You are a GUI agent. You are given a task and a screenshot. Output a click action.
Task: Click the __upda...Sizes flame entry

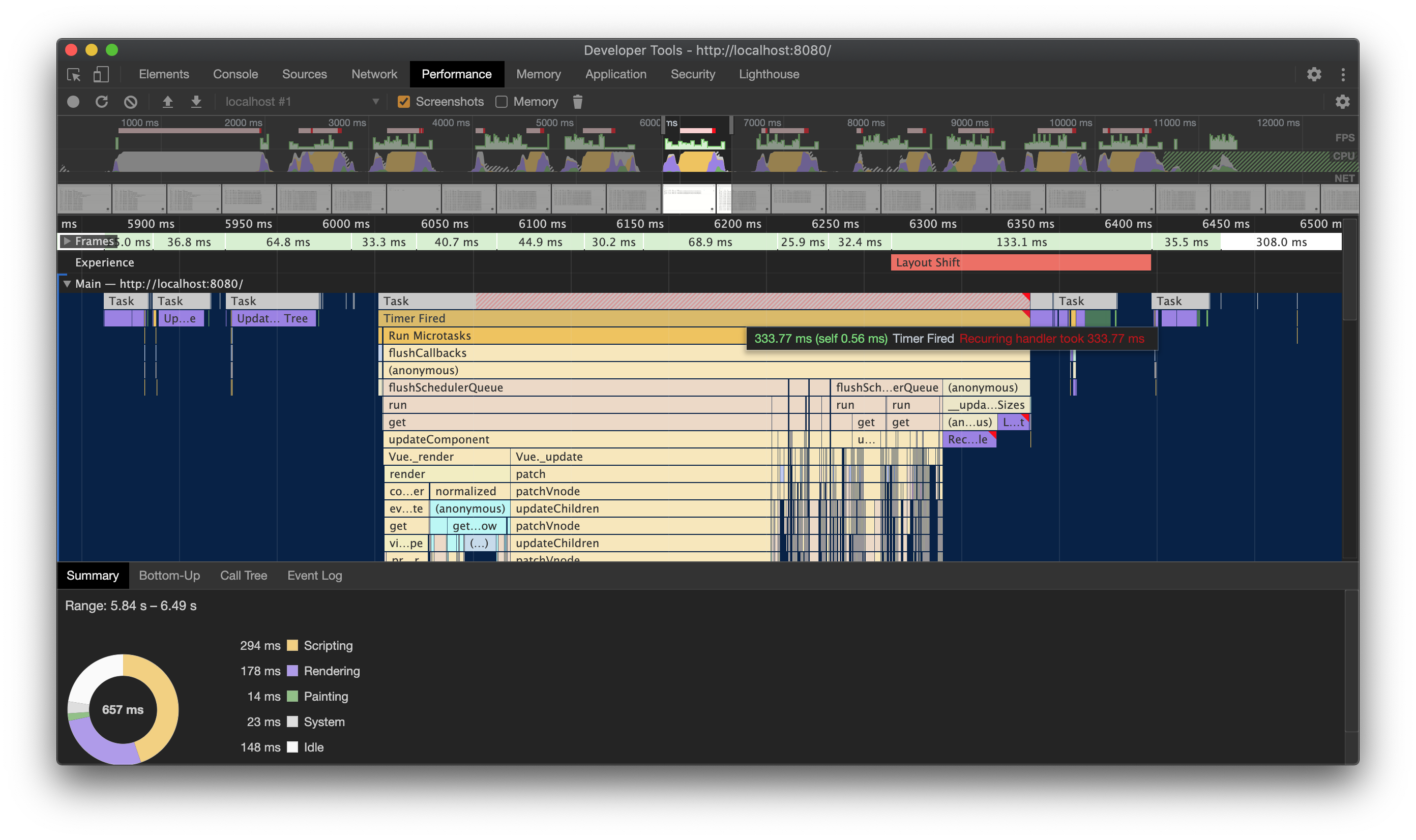[986, 405]
